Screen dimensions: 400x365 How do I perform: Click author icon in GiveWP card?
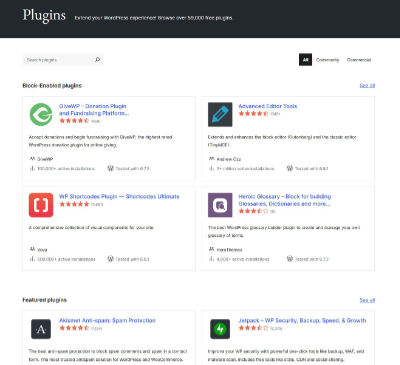32,159
